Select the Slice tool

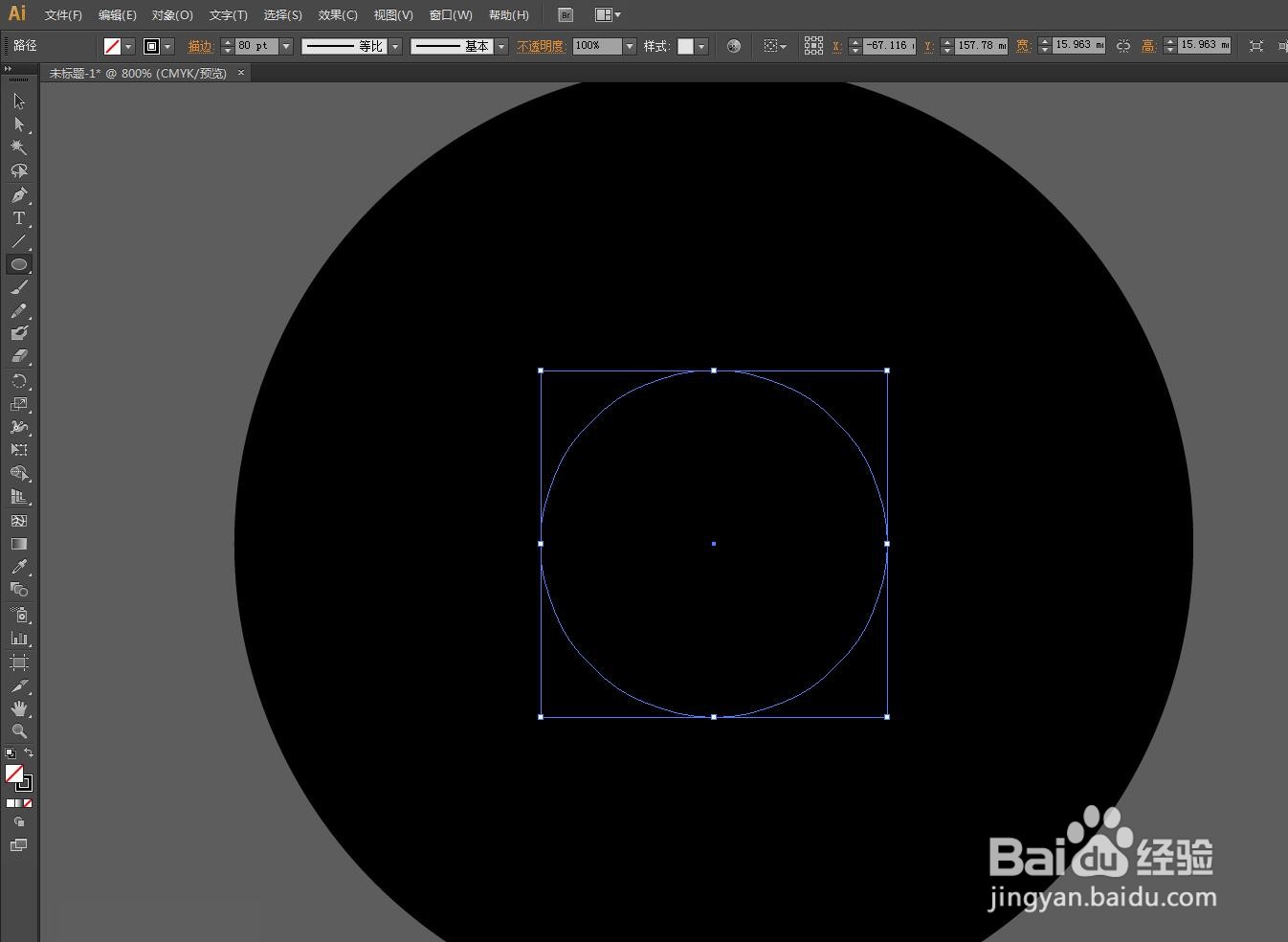tap(19, 686)
